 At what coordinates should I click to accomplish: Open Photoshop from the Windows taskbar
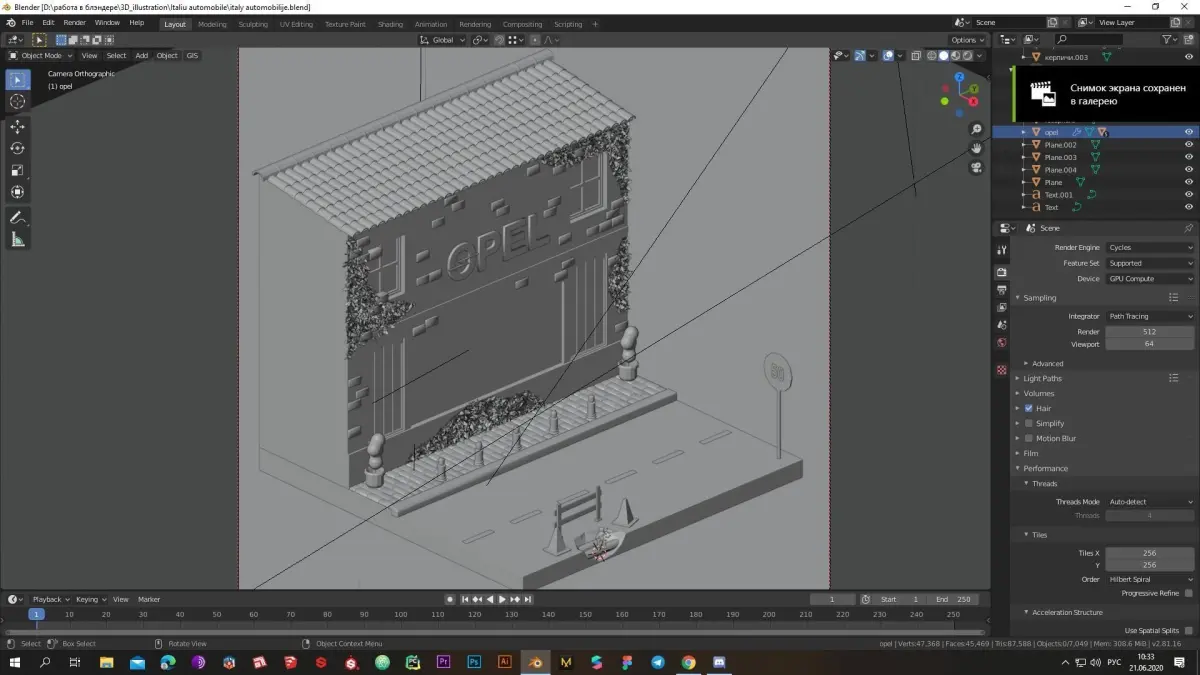pyautogui.click(x=474, y=662)
